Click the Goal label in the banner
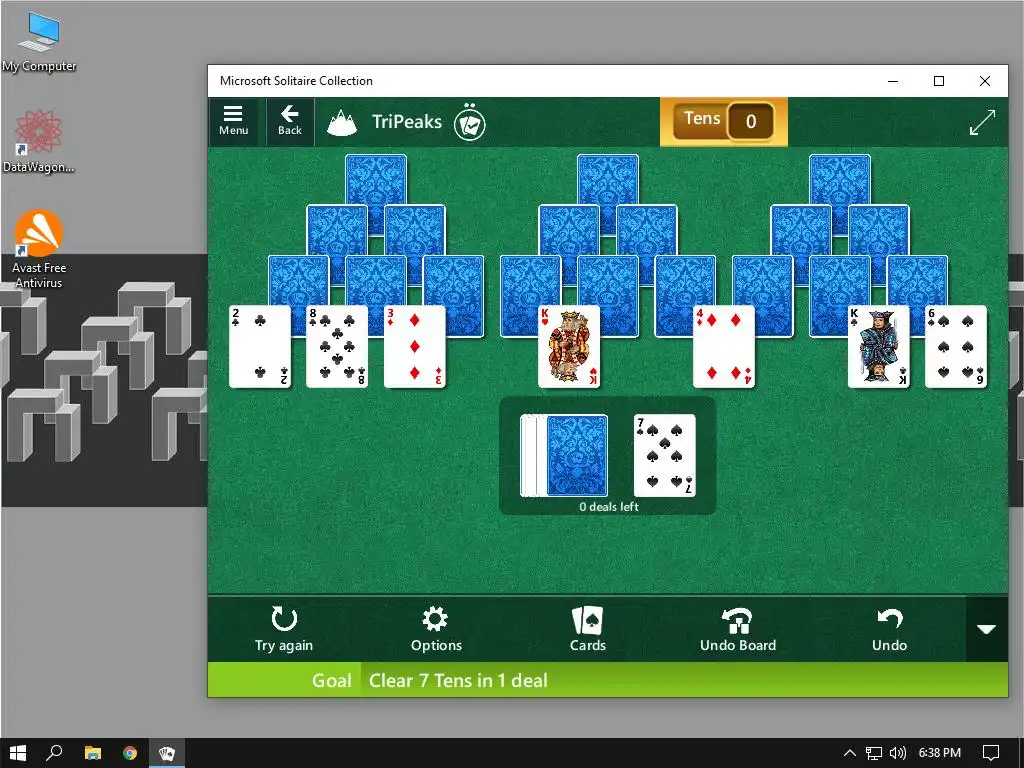 pos(332,680)
